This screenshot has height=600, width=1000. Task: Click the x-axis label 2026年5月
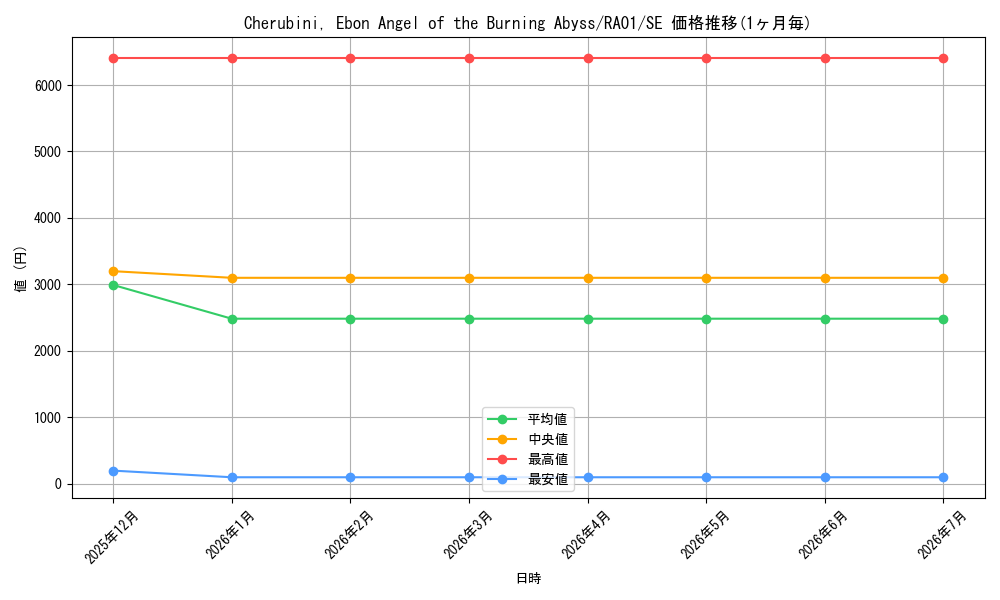(706, 534)
